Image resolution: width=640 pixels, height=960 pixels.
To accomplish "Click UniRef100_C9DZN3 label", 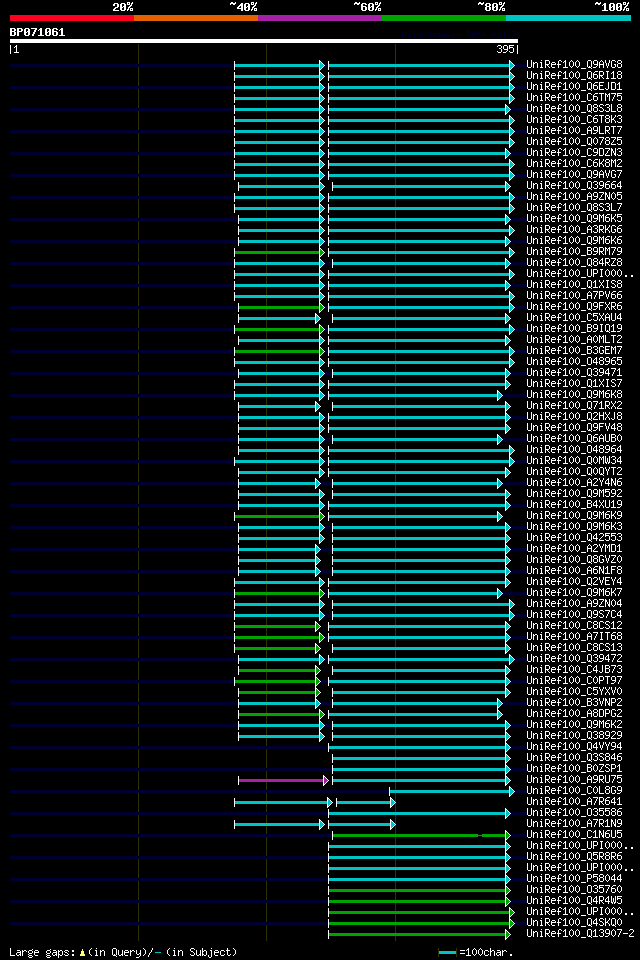I will coord(574,152).
